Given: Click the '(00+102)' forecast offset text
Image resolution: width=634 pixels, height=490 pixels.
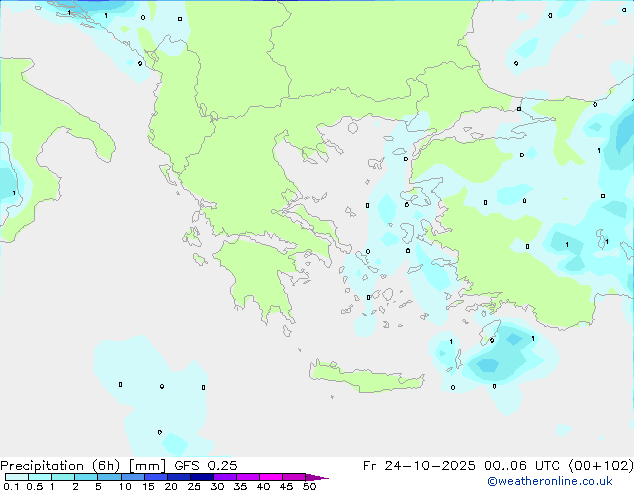Looking at the screenshot, I should (x=601, y=466).
